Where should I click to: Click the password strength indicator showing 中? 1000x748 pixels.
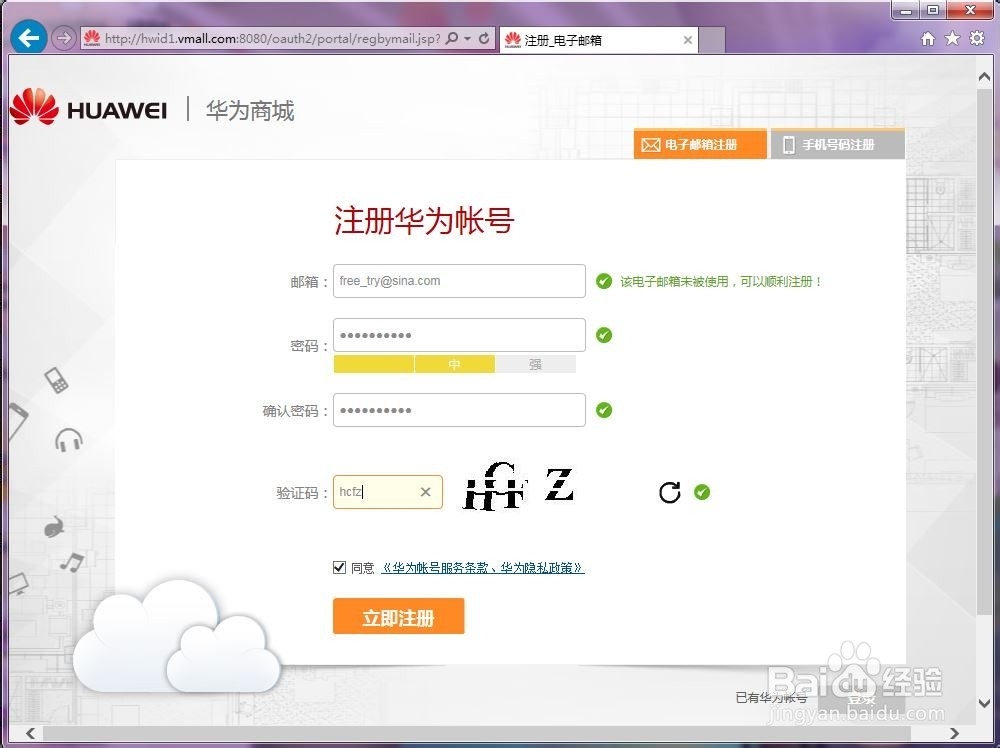pyautogui.click(x=455, y=364)
